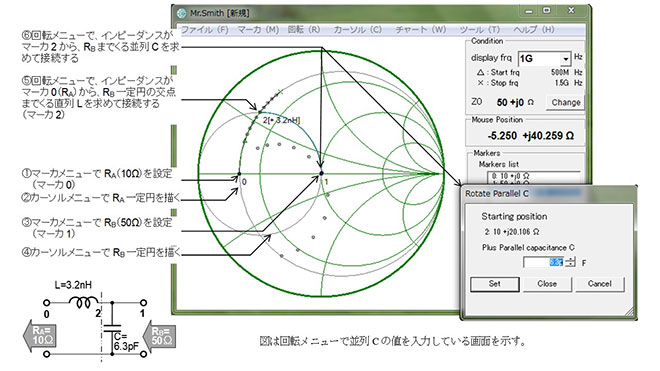Click the Close button in the dialog

(547, 284)
